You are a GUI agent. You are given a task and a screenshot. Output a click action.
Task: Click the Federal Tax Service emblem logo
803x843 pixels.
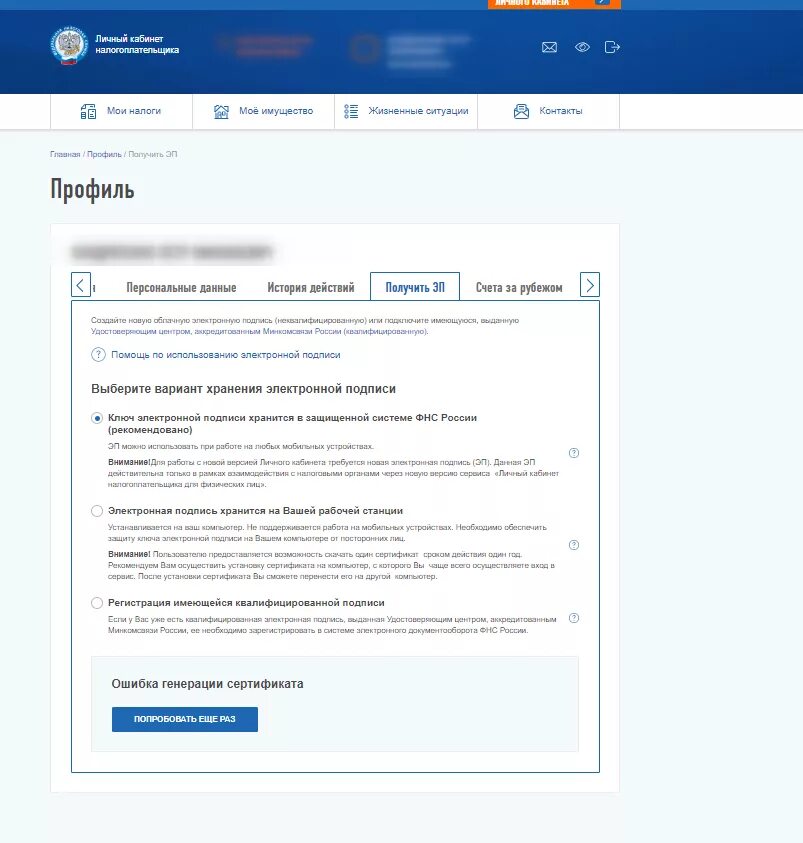coord(69,46)
